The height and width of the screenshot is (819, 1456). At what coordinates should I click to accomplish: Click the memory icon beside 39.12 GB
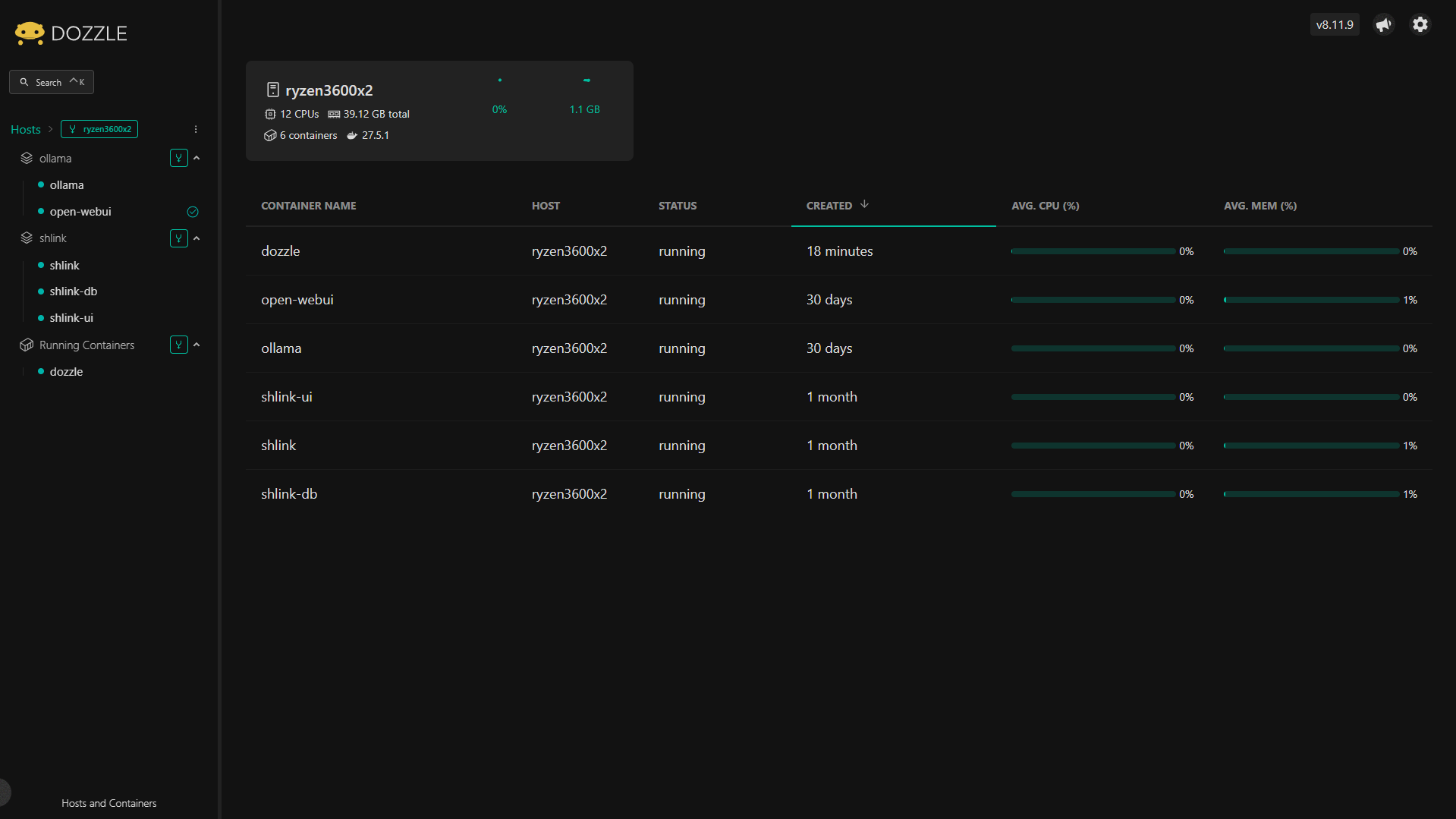pyautogui.click(x=334, y=114)
